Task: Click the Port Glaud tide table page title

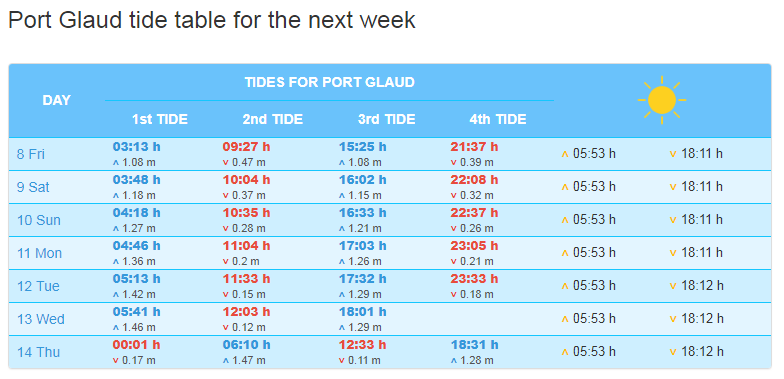Action: coord(212,20)
